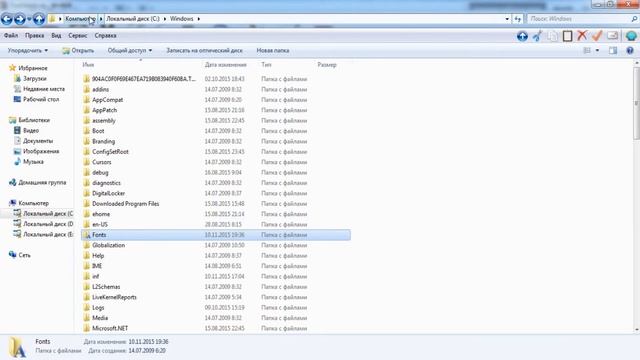Click the Открыть button
Screen dimensions: 640x360
(x=78, y=51)
